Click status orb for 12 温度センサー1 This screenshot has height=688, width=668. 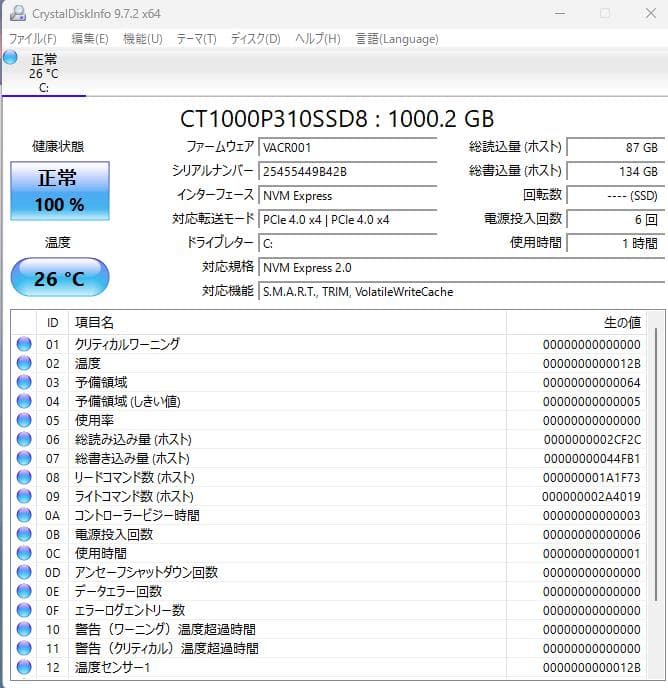tap(24, 667)
